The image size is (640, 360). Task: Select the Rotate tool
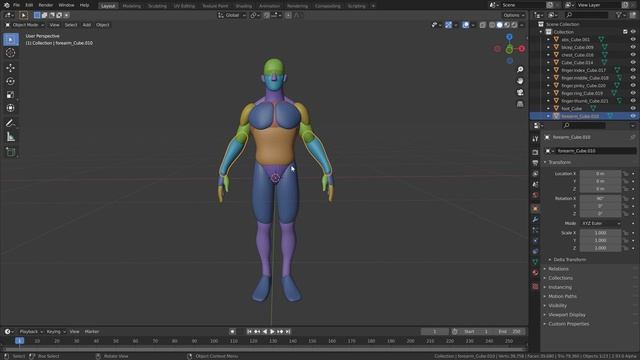(x=11, y=81)
